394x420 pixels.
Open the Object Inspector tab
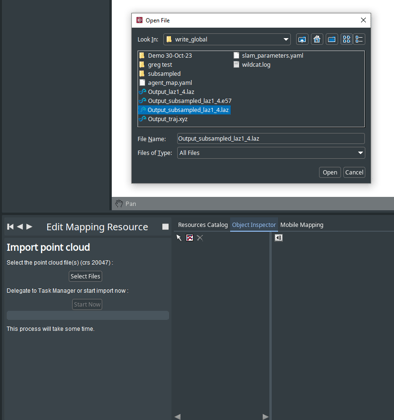tap(254, 225)
